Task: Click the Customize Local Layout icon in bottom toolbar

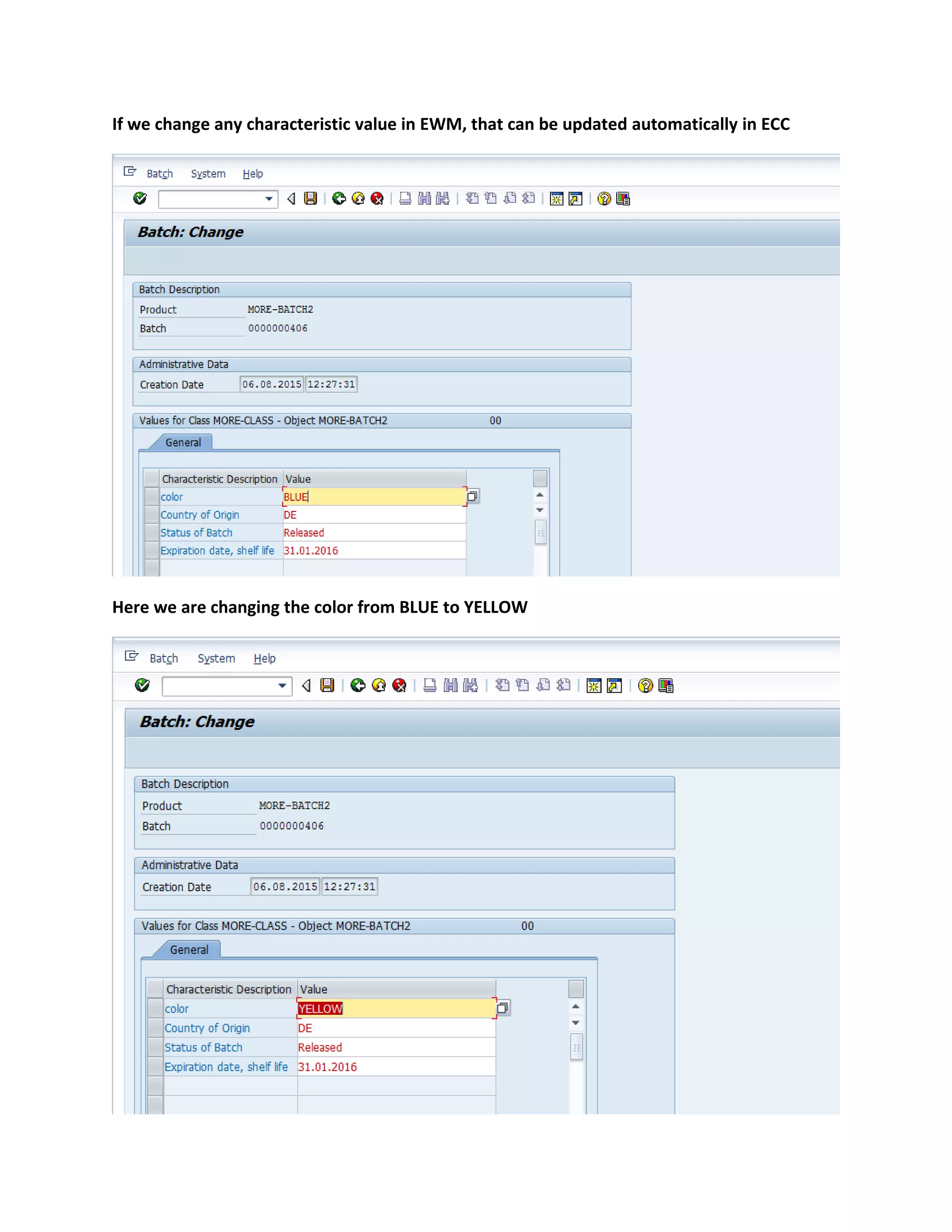Action: [x=666, y=685]
